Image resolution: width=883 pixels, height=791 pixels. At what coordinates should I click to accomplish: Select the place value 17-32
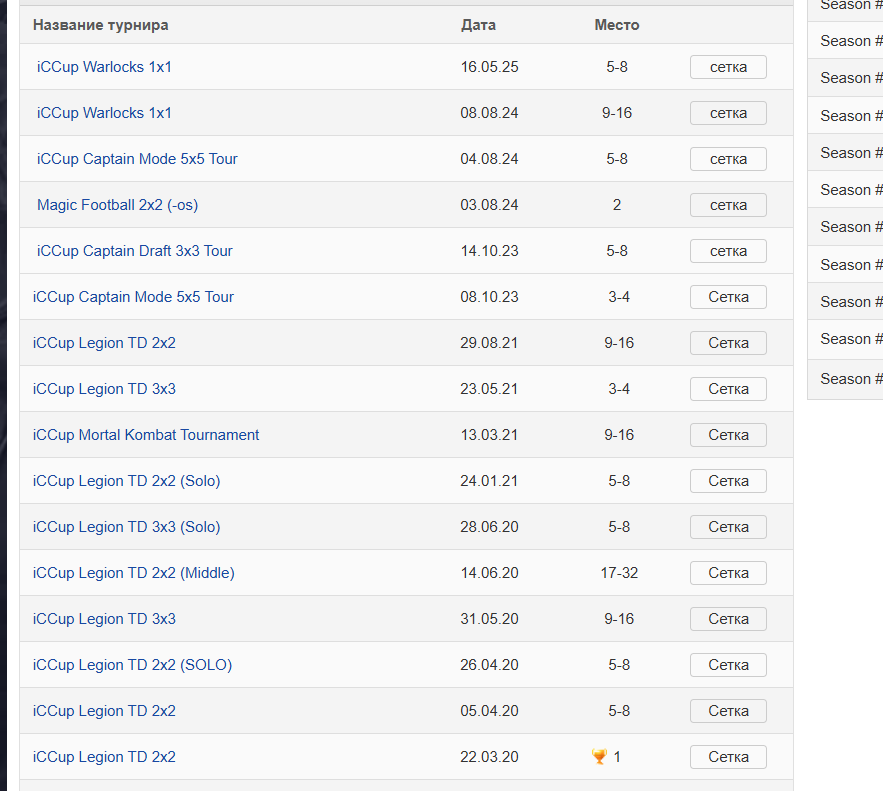(619, 573)
